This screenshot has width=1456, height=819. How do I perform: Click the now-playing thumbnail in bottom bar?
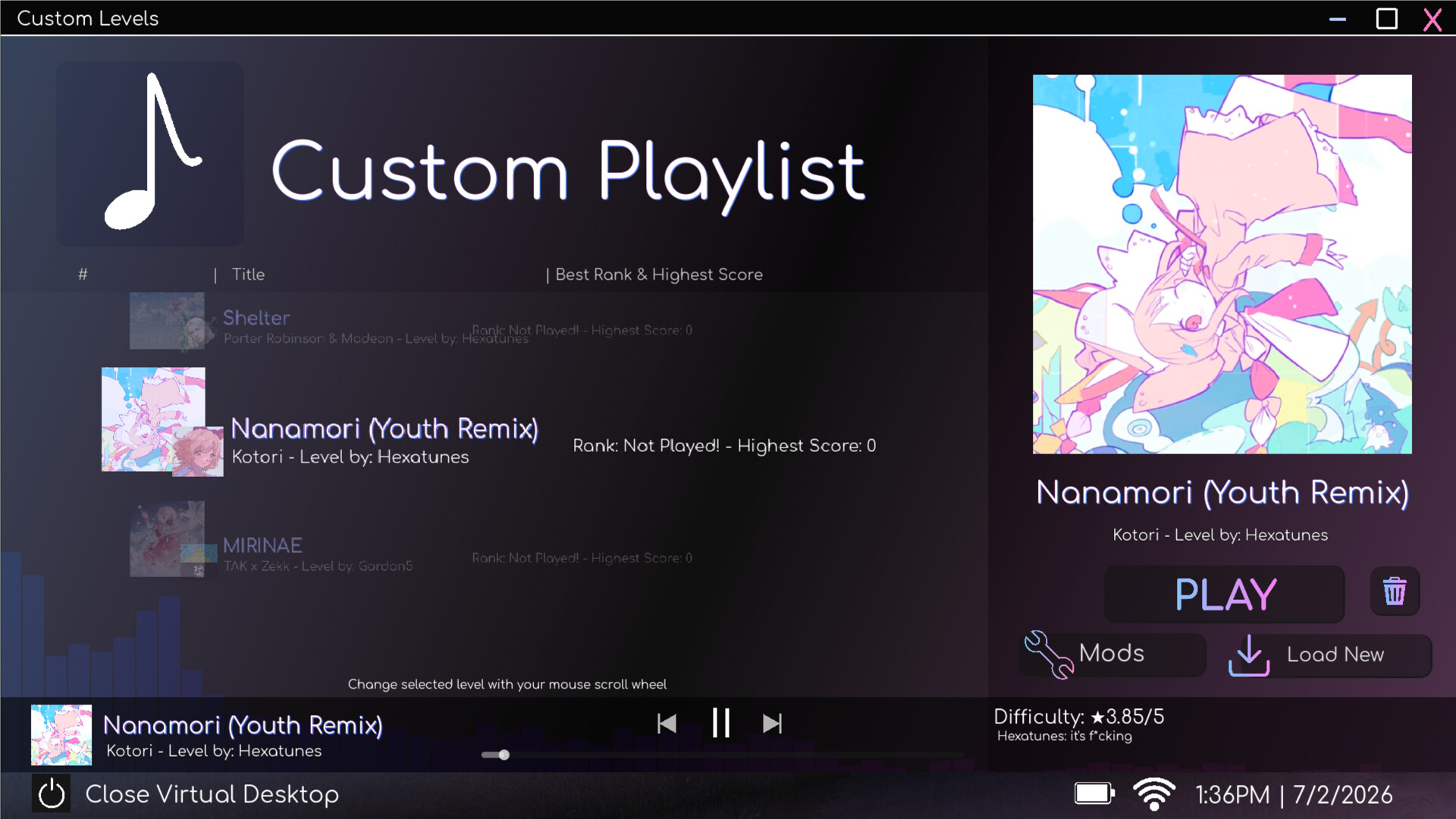[x=61, y=735]
